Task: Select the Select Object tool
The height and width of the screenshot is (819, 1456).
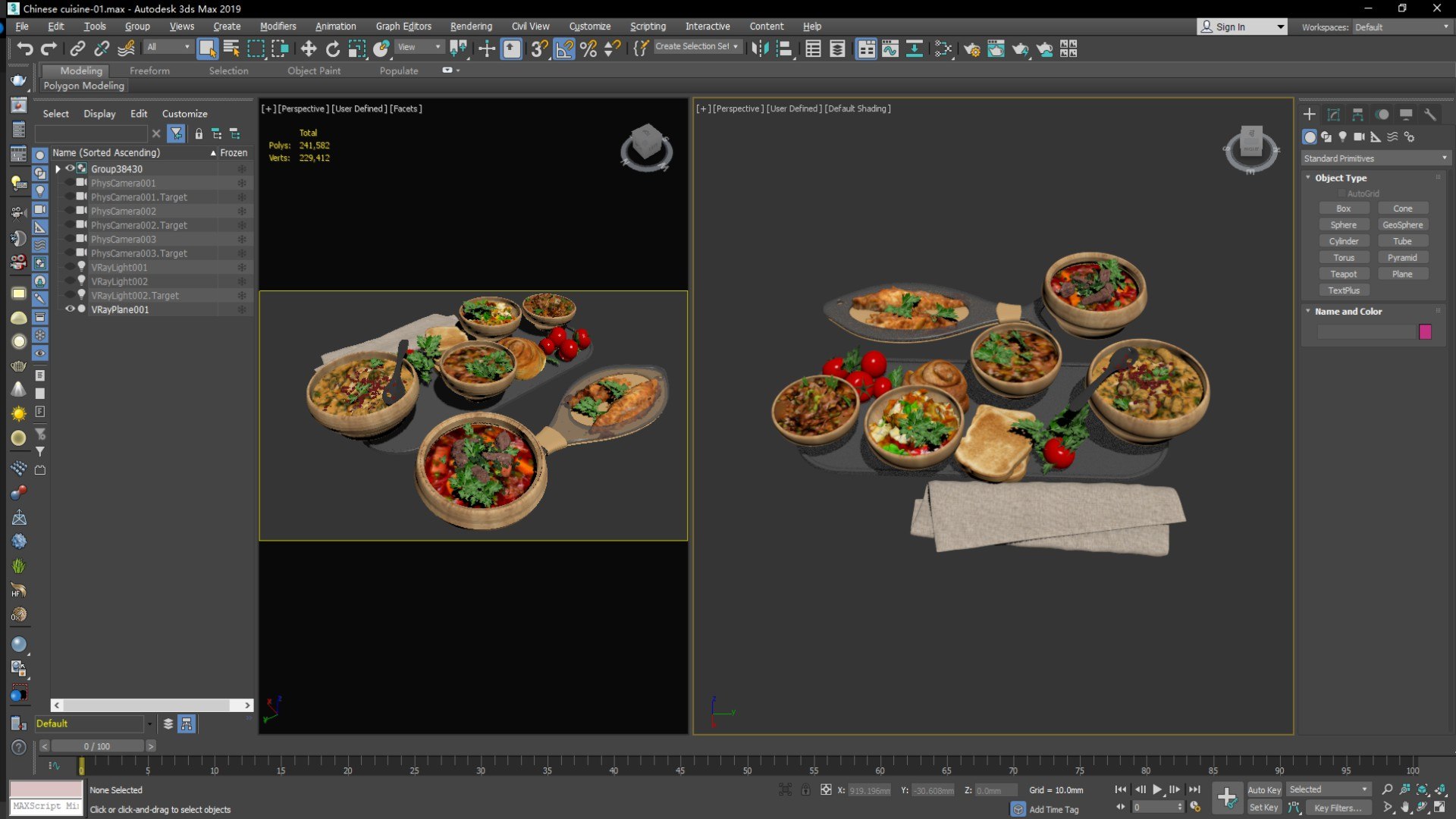Action: pyautogui.click(x=207, y=49)
